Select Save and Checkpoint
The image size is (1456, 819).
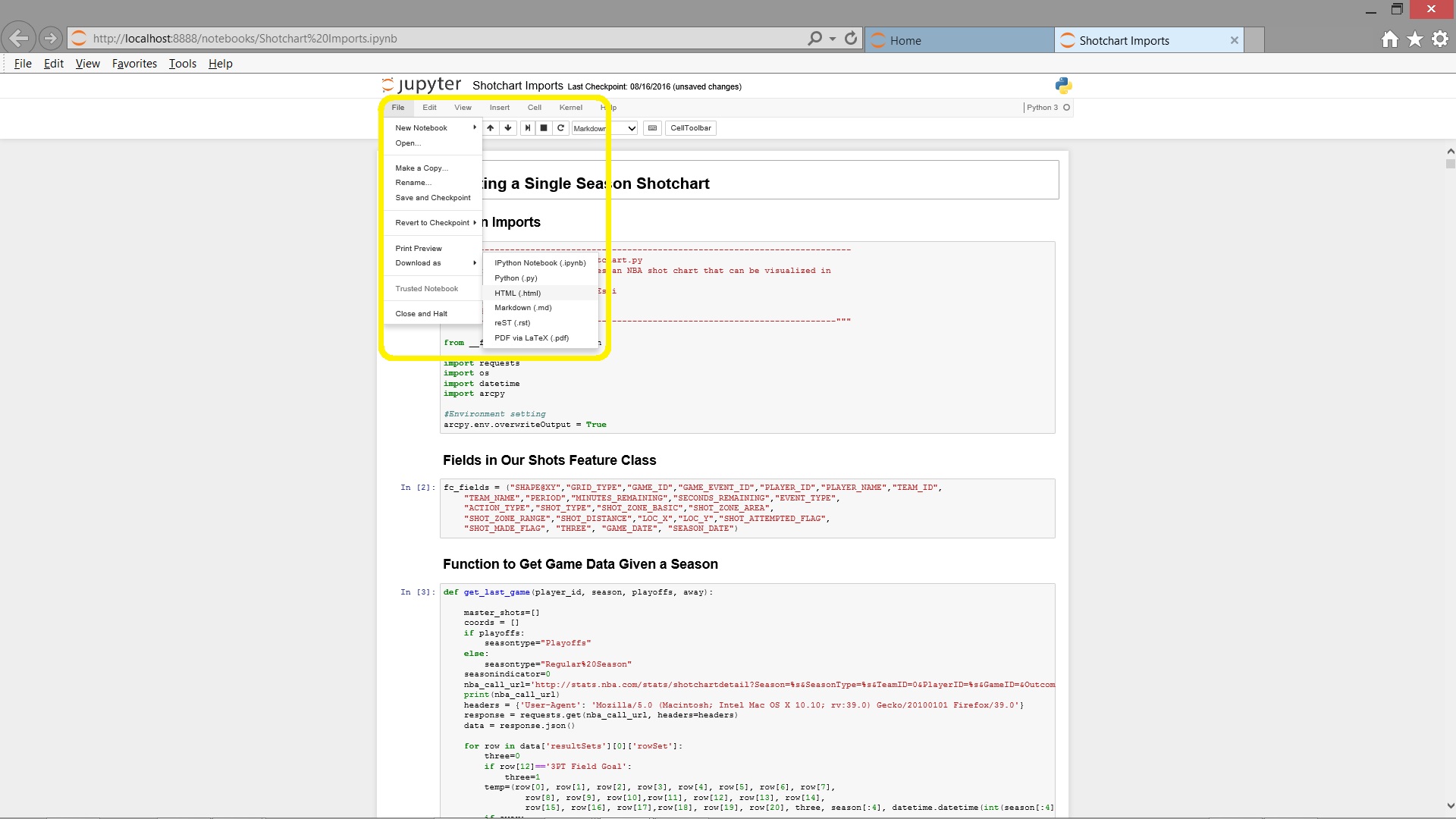click(x=434, y=198)
